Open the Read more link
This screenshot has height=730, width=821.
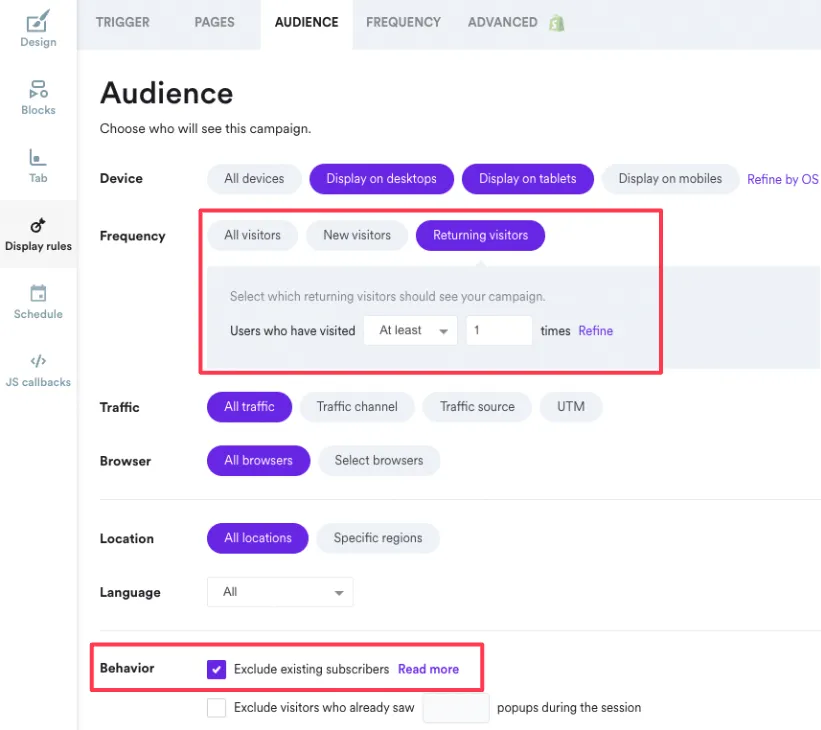[428, 669]
